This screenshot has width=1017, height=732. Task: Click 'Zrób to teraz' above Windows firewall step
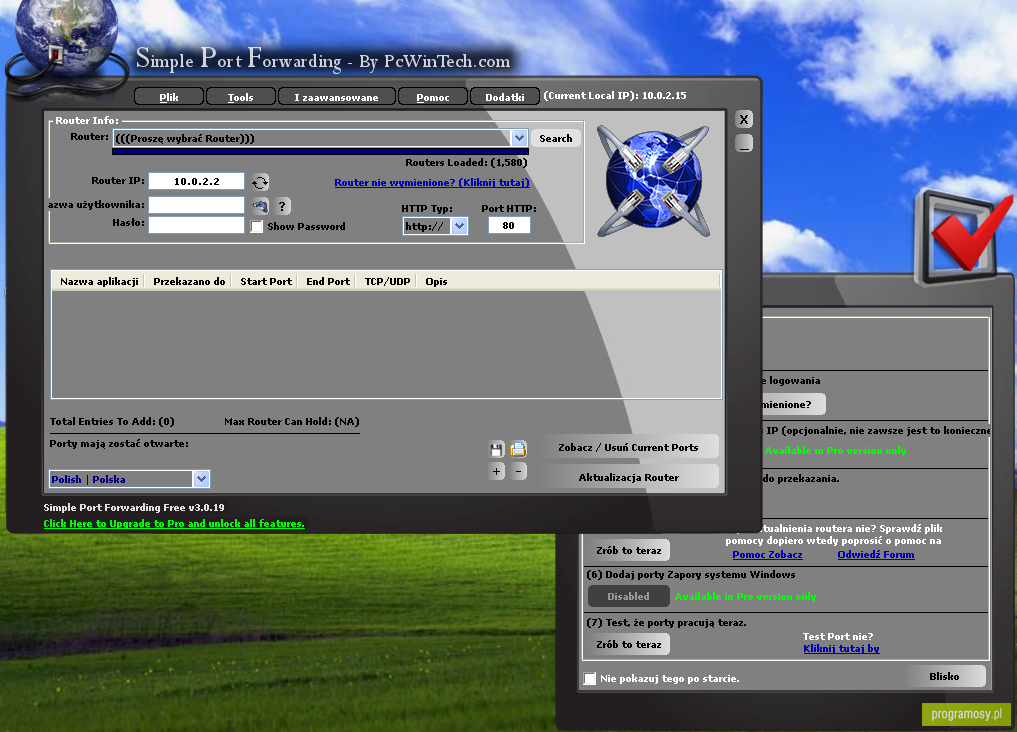click(628, 550)
